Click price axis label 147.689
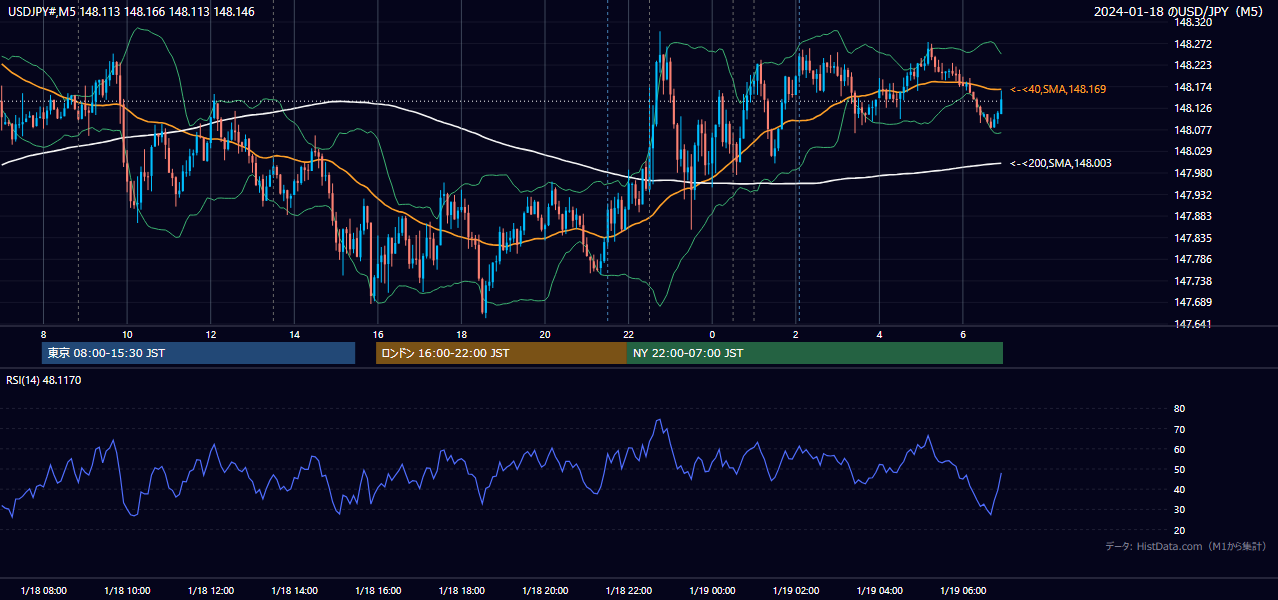This screenshot has width=1278, height=600. pyautogui.click(x=1193, y=302)
